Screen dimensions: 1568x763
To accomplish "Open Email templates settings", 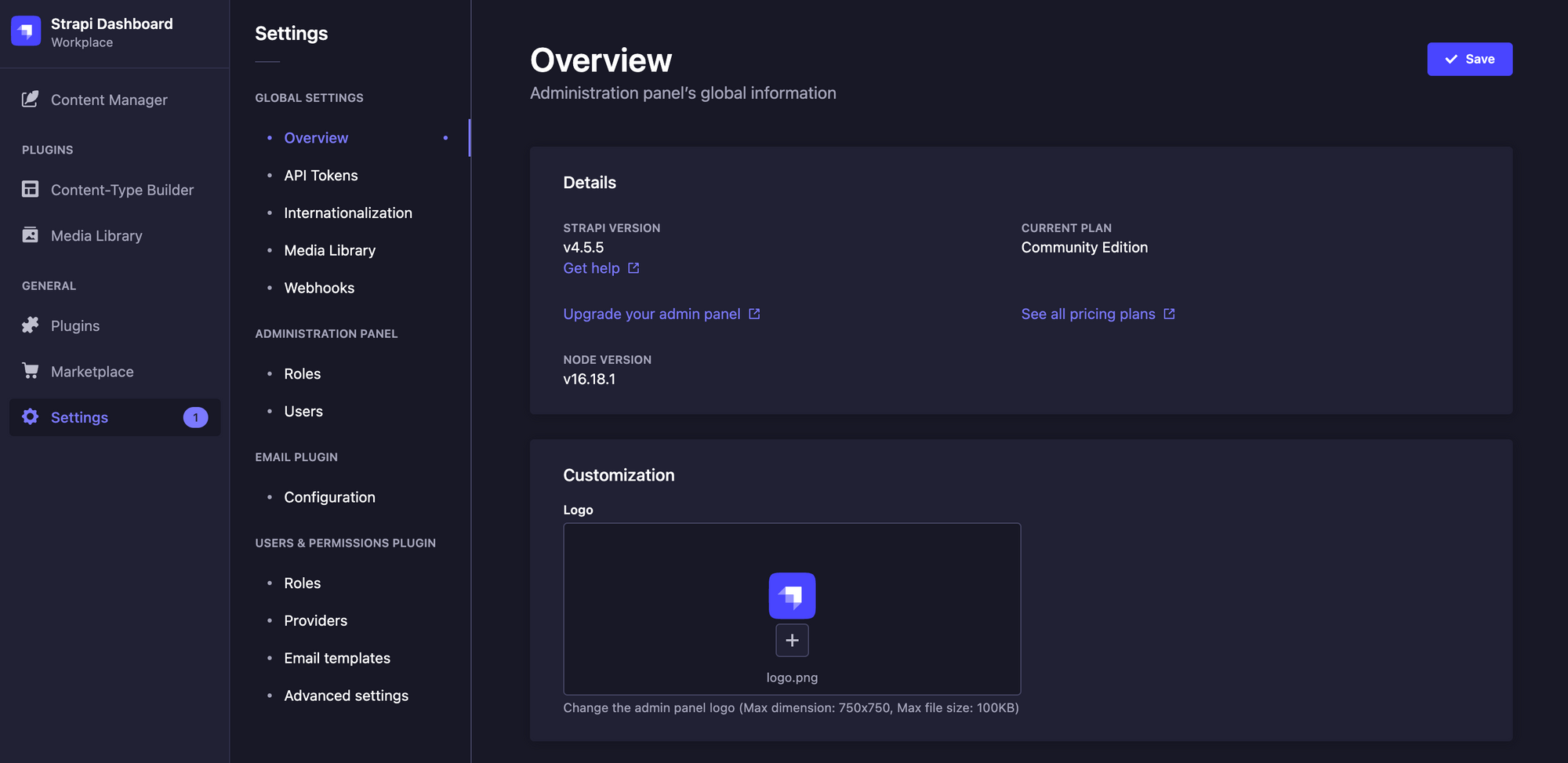I will [x=337, y=658].
